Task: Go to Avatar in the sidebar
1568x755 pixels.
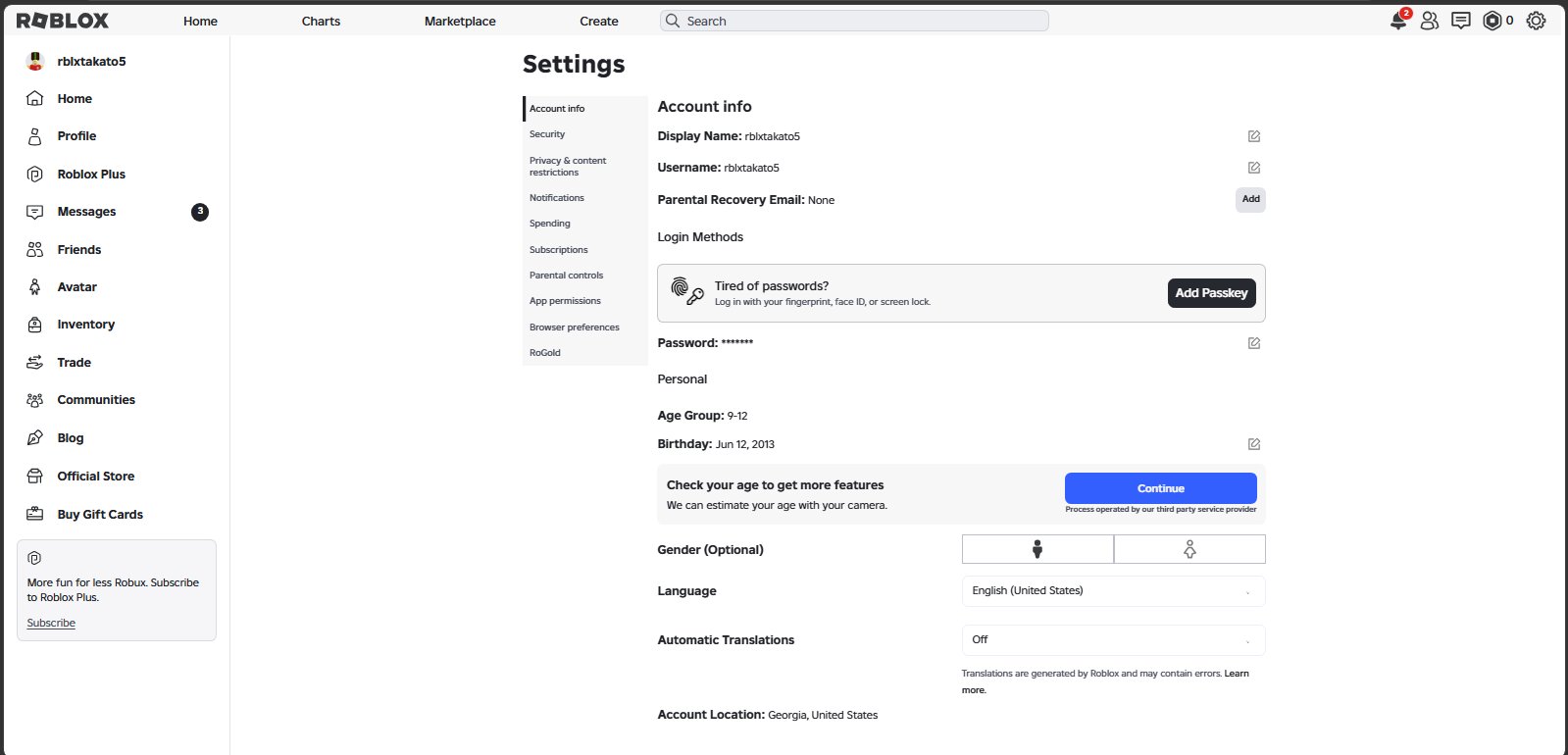Action: (x=76, y=287)
